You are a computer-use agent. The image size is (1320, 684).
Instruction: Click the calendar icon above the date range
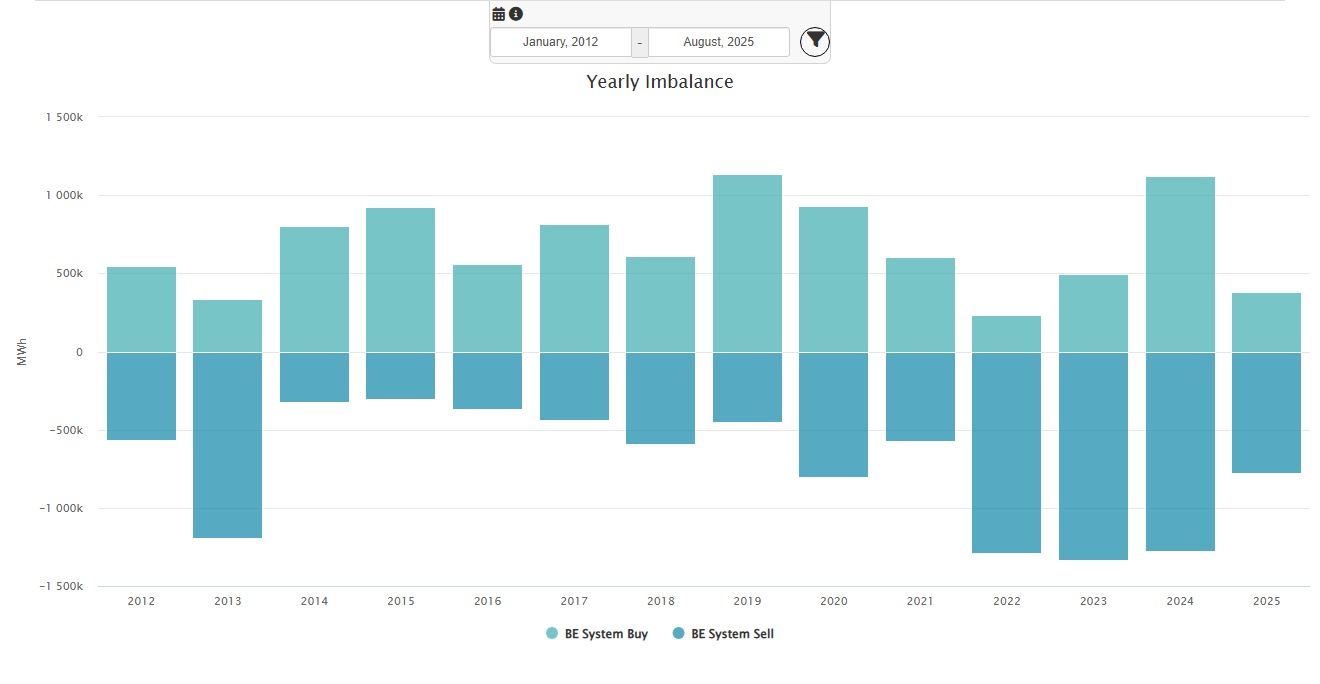(499, 14)
